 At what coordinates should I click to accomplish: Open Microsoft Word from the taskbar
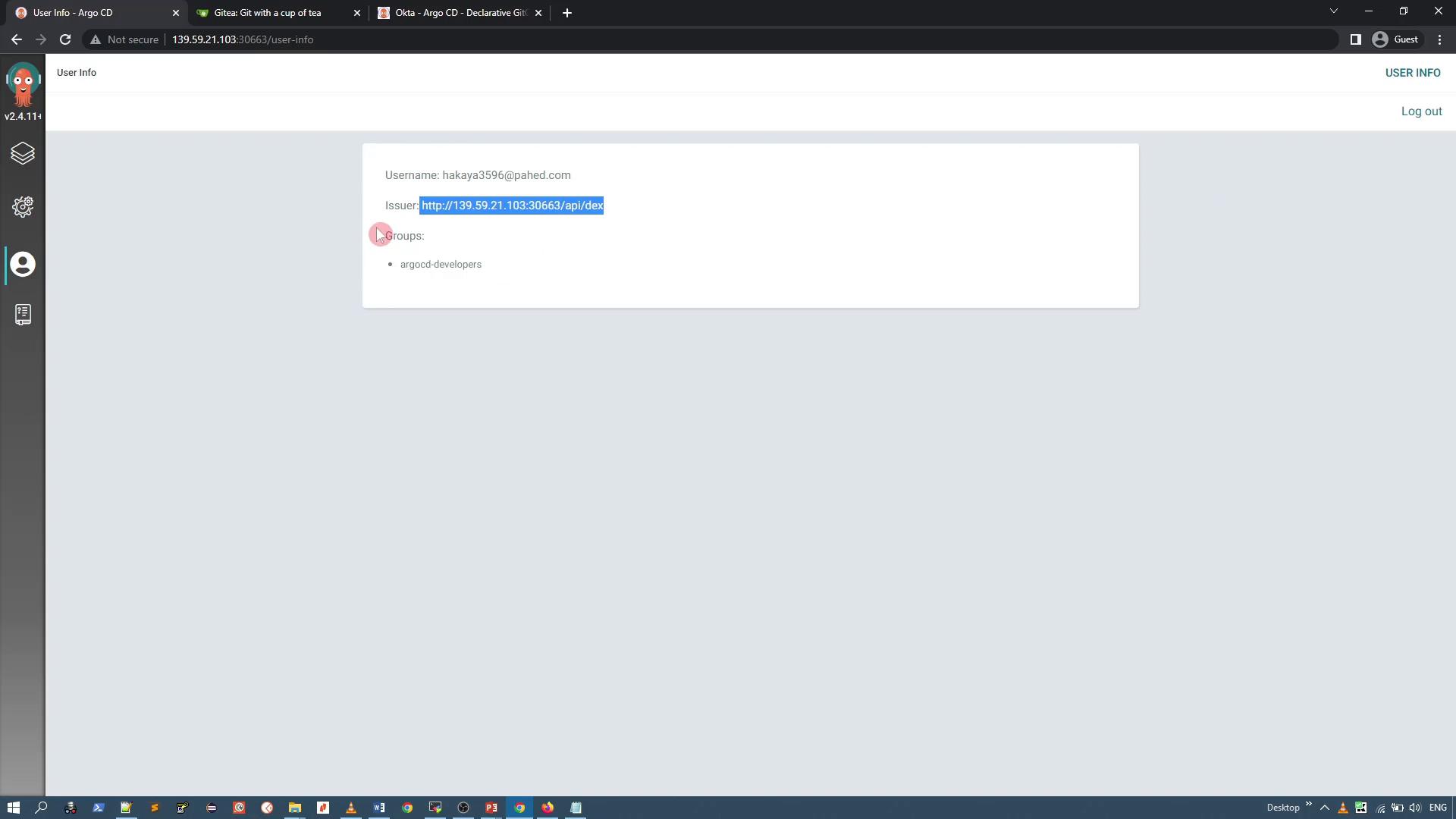pos(378,808)
